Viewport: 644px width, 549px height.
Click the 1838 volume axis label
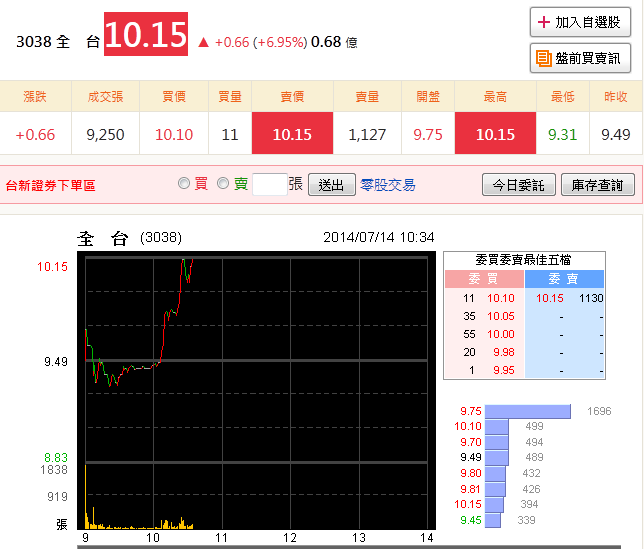(54, 470)
